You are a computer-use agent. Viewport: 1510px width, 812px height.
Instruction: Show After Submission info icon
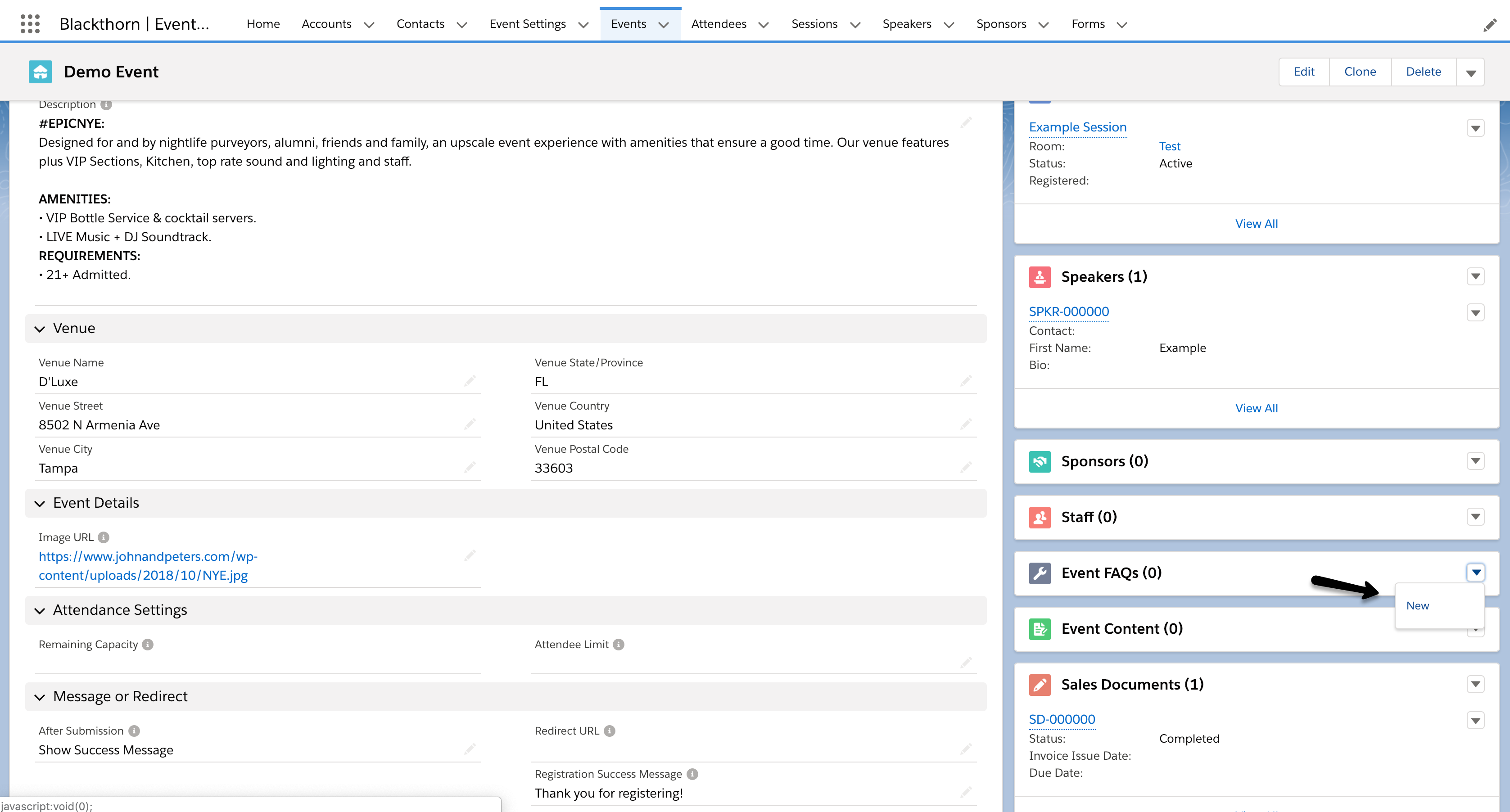134,731
